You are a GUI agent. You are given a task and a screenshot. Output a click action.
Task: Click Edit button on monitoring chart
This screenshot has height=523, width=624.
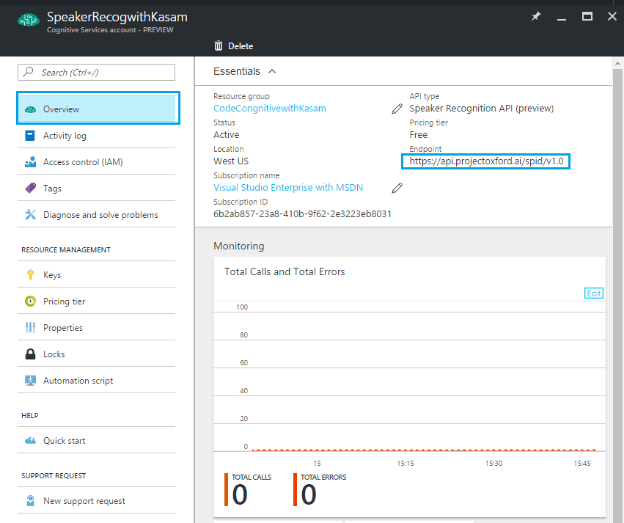click(594, 293)
